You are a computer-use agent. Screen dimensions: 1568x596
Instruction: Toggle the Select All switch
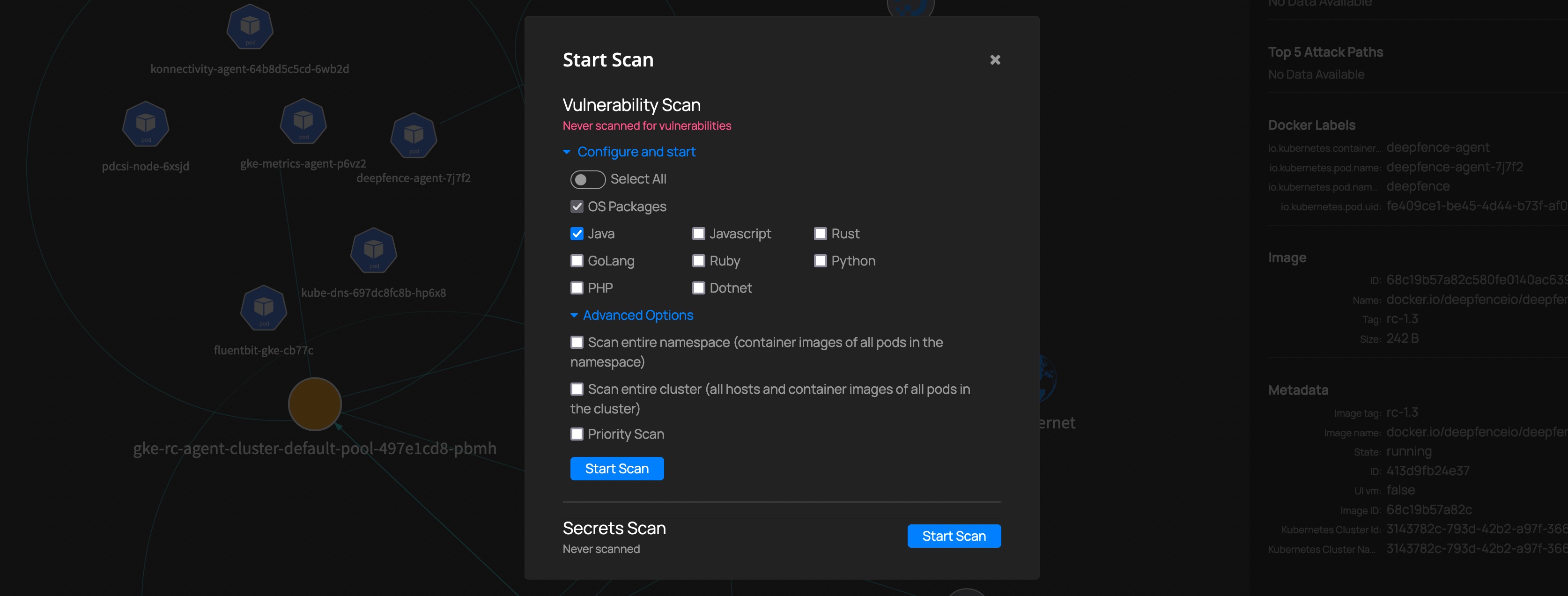click(587, 180)
